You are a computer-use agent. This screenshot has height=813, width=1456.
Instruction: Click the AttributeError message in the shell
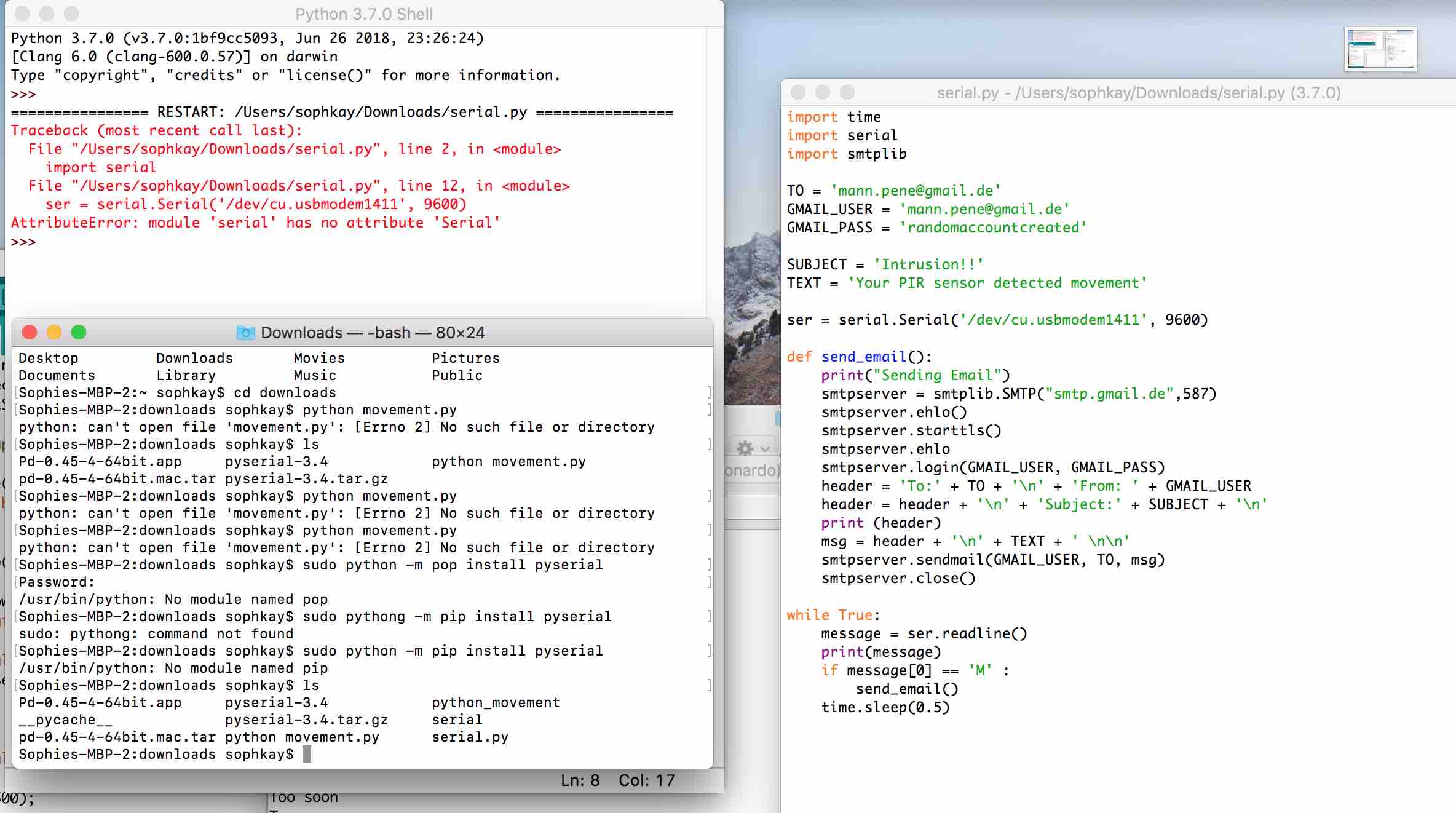(x=255, y=223)
